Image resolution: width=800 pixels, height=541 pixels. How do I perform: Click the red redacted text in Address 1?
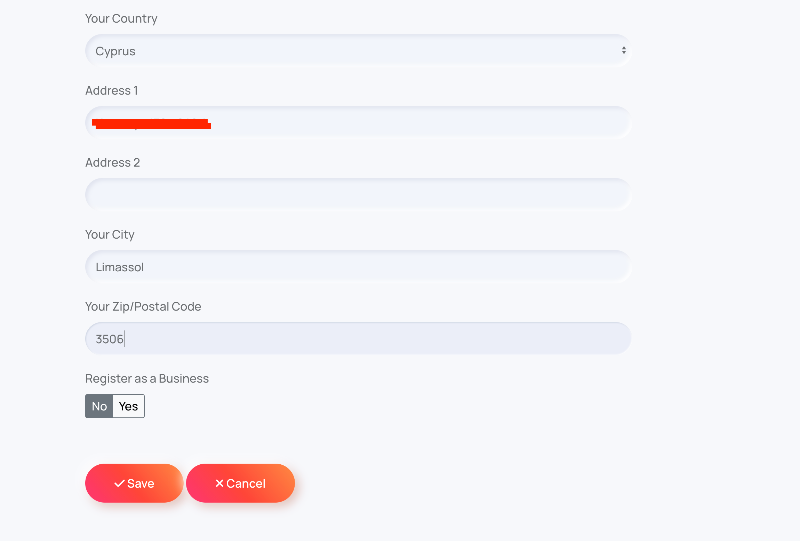(152, 124)
